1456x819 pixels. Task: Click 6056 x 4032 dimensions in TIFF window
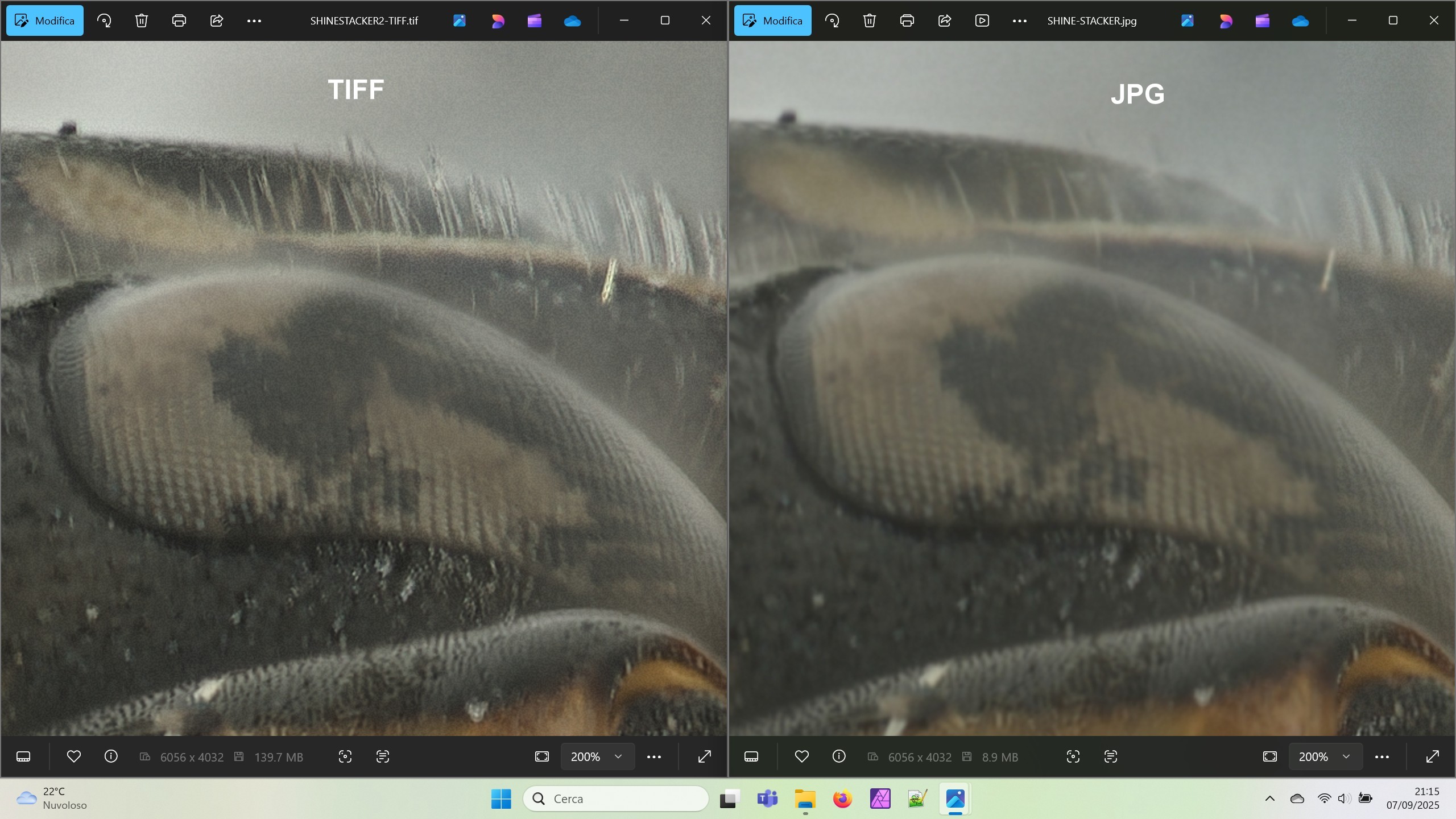pyautogui.click(x=192, y=757)
